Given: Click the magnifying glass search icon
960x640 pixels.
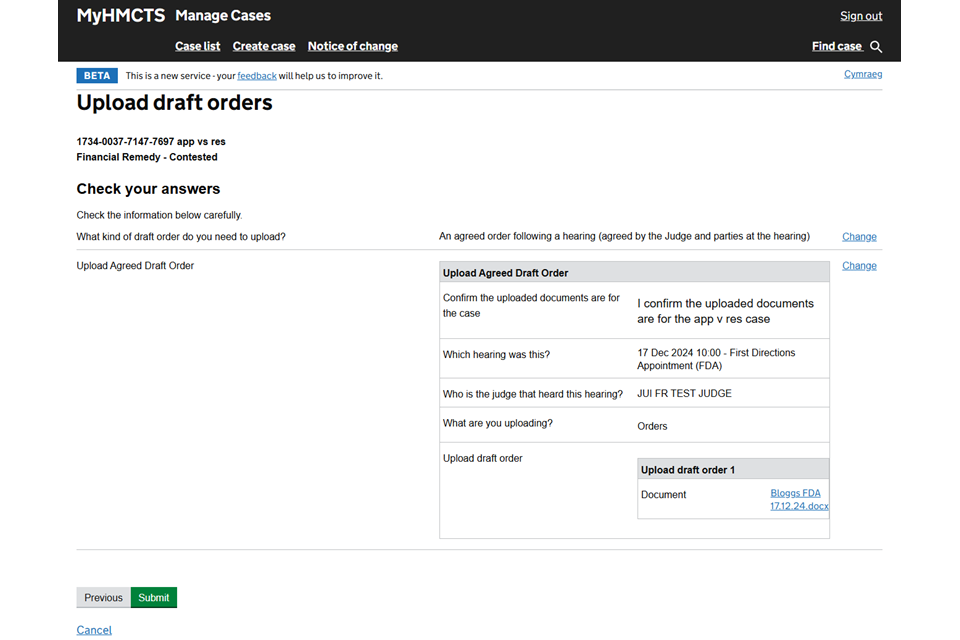Looking at the screenshot, I should point(876,47).
